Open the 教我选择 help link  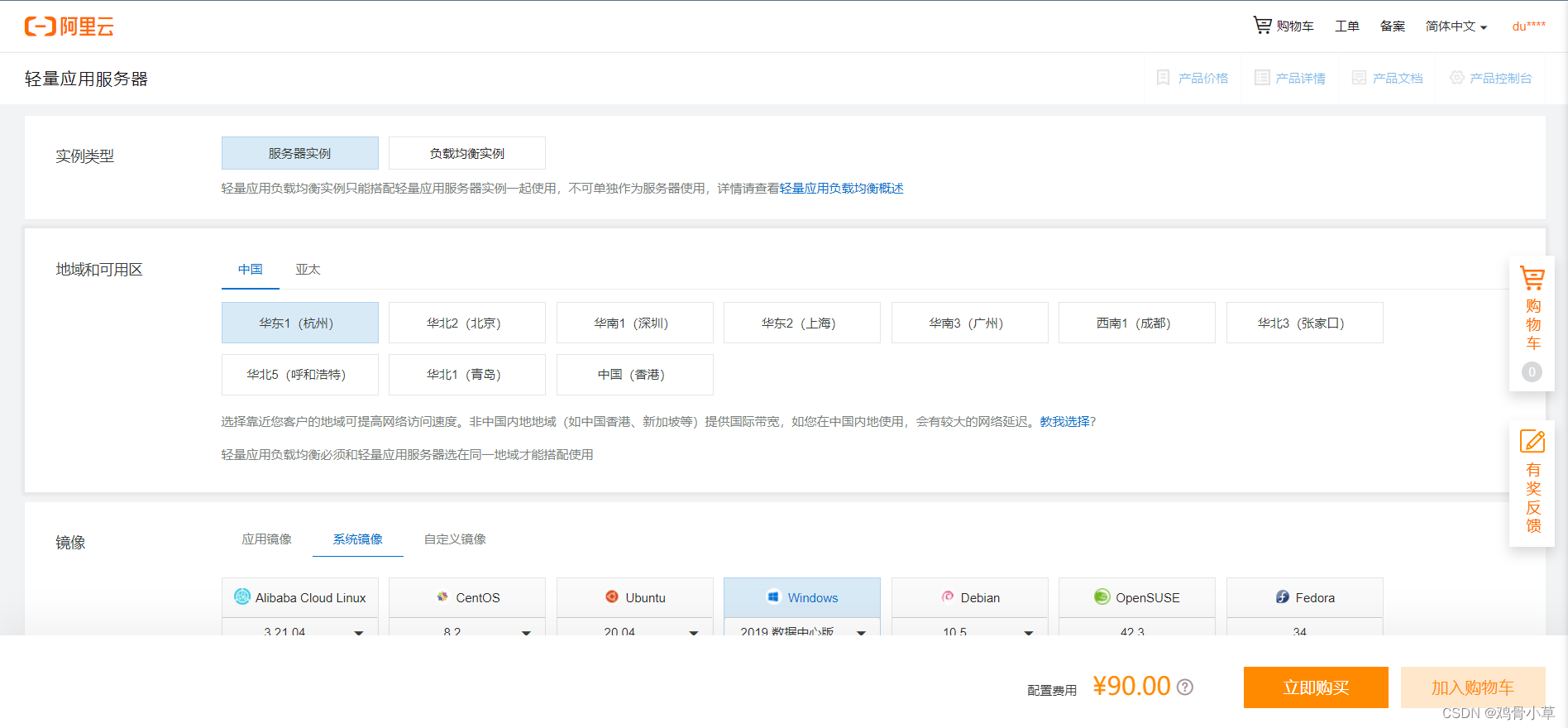point(1064,422)
